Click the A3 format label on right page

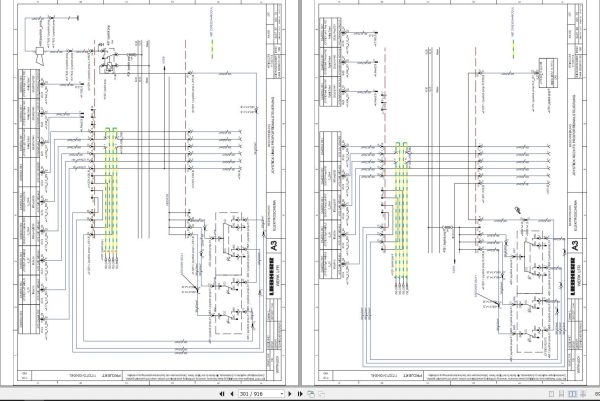pos(574,246)
